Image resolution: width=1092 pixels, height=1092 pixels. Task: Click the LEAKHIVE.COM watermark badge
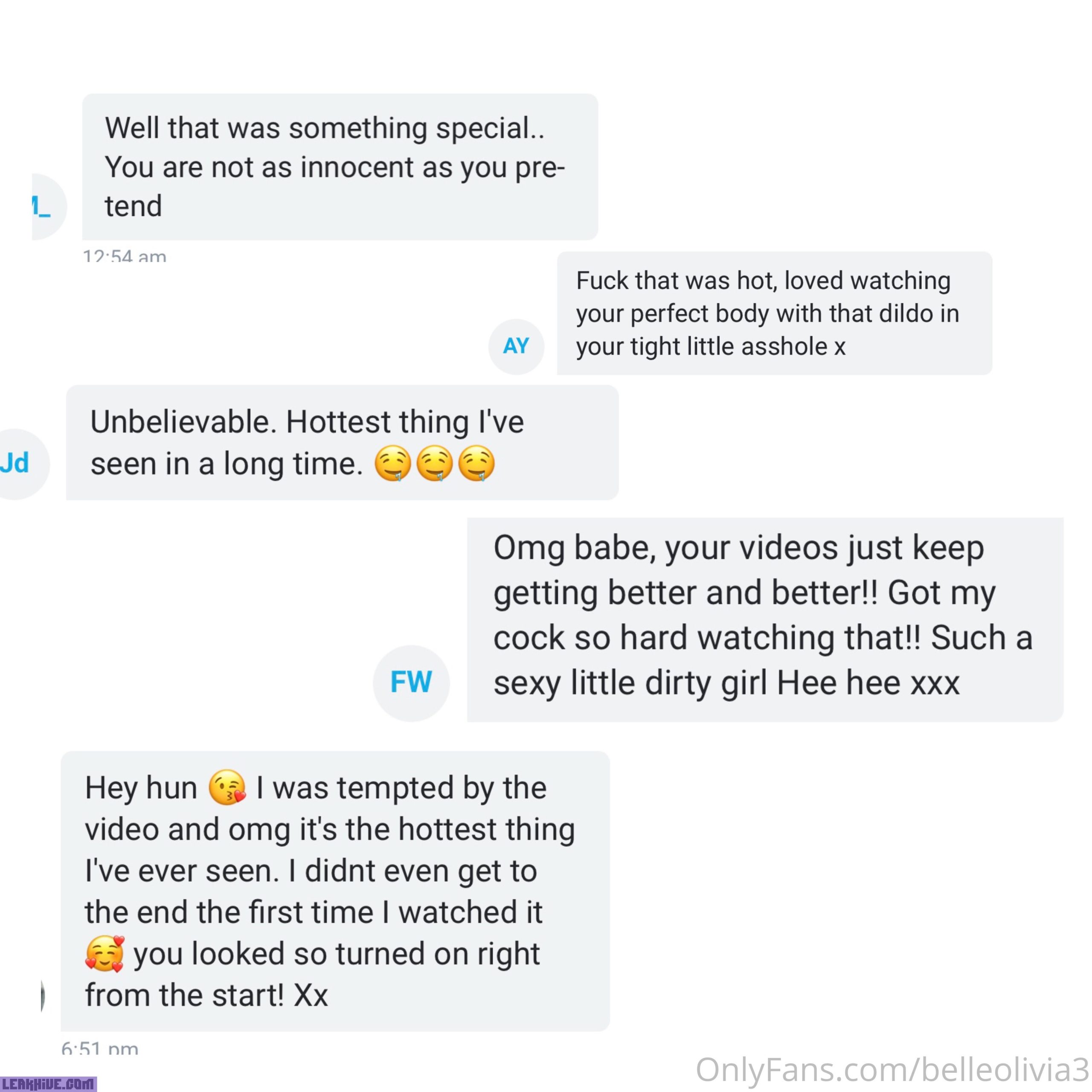pyautogui.click(x=49, y=1083)
